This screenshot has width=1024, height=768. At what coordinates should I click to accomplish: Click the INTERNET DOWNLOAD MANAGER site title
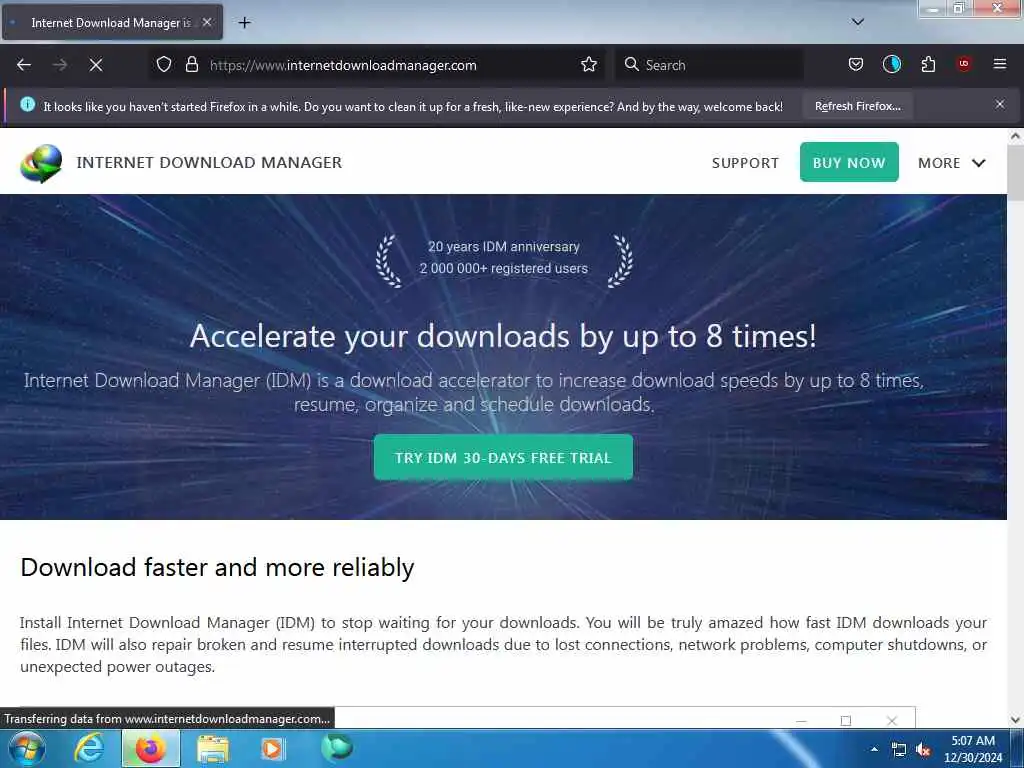209,163
